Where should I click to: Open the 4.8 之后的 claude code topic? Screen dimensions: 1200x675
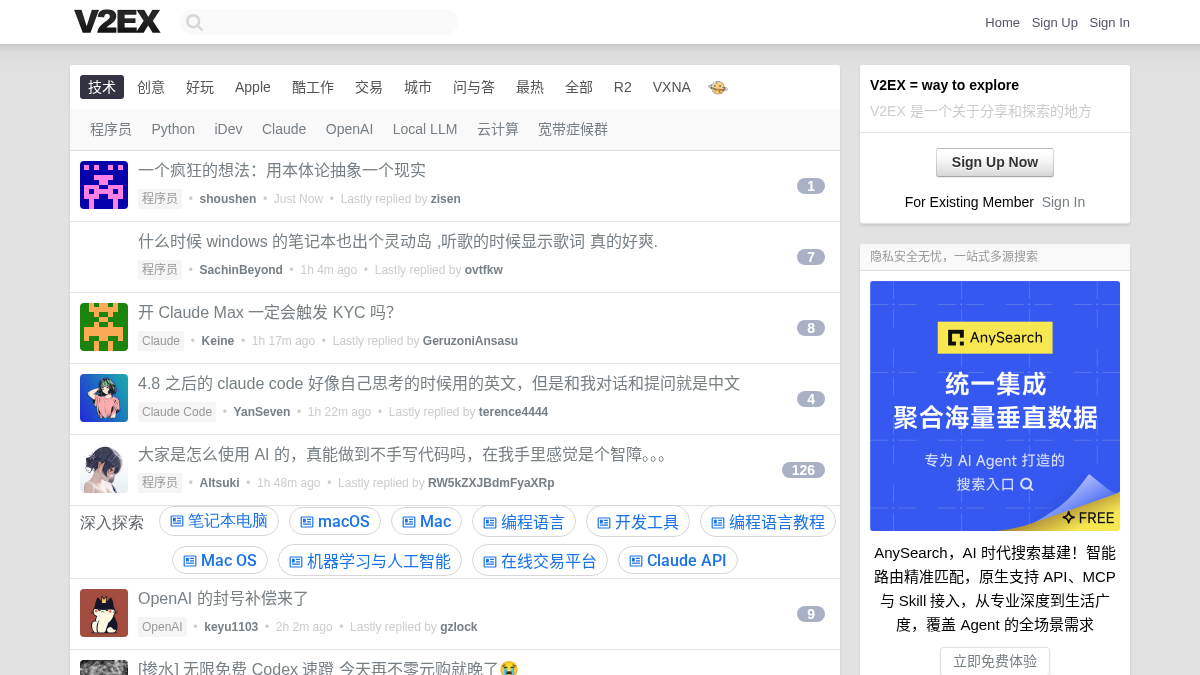439,384
